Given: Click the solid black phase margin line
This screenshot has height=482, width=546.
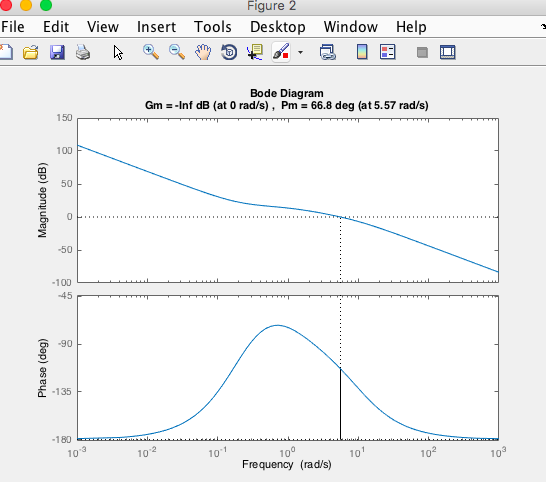Looking at the screenshot, I should [341, 404].
